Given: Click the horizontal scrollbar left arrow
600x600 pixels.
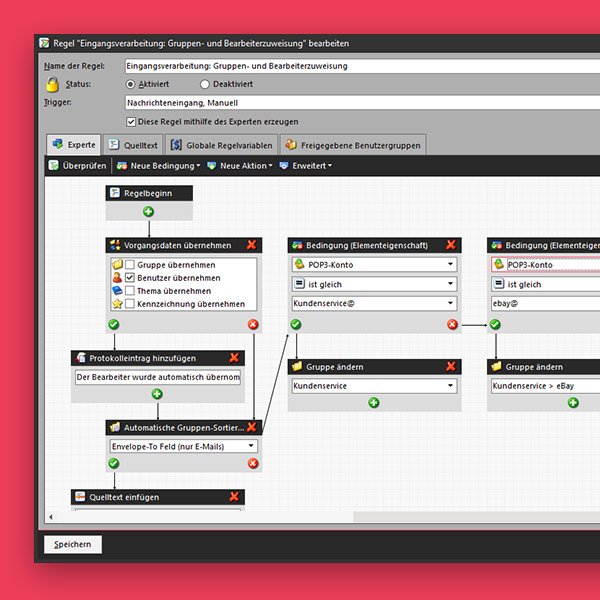Looking at the screenshot, I should [51, 517].
